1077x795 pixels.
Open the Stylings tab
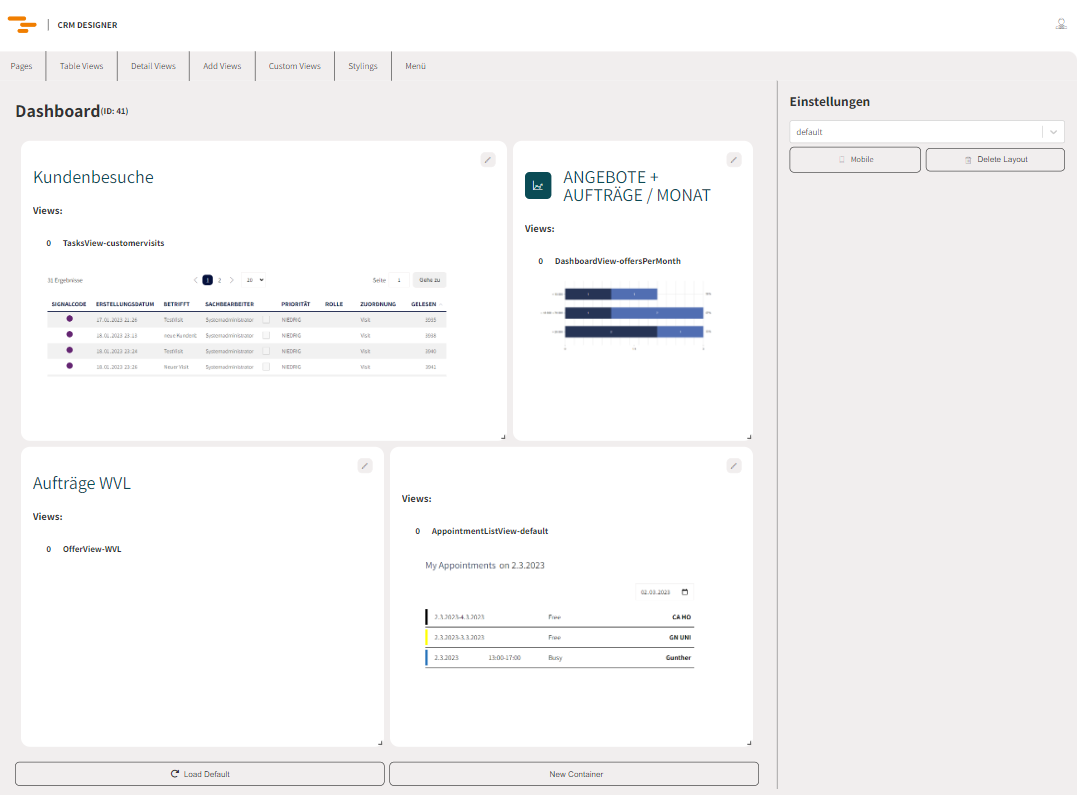point(363,66)
